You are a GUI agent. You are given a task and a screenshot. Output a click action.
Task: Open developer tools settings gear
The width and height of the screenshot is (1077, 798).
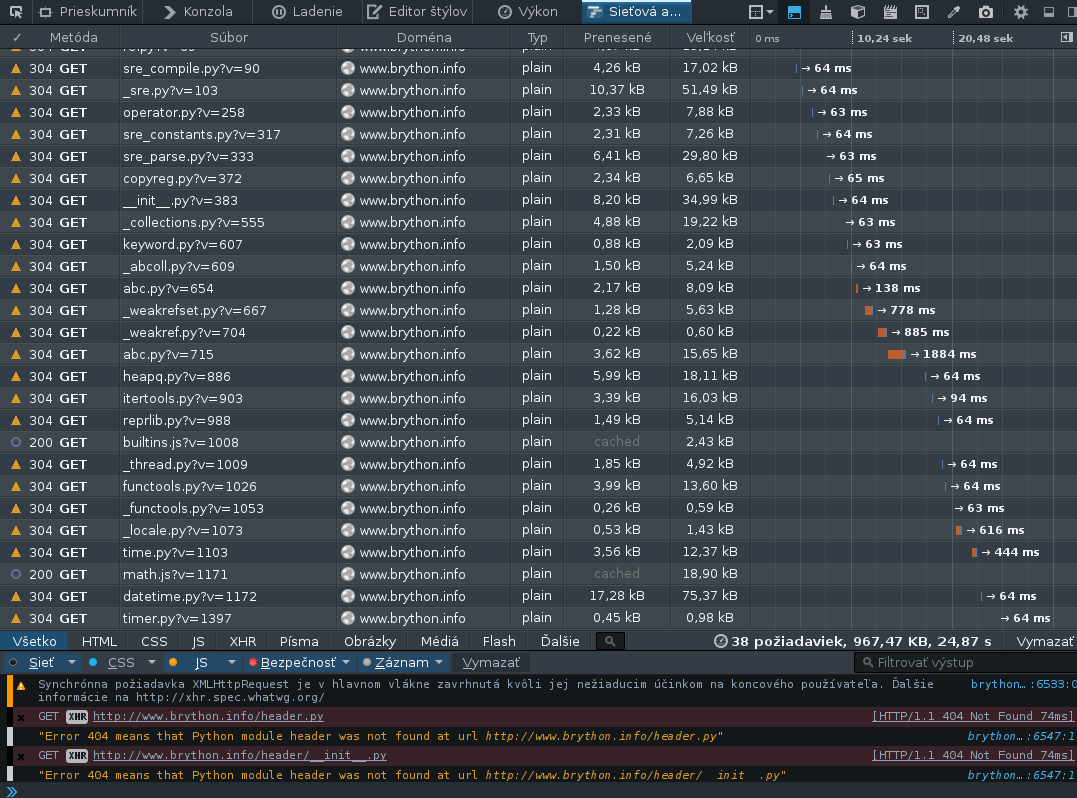click(1021, 12)
